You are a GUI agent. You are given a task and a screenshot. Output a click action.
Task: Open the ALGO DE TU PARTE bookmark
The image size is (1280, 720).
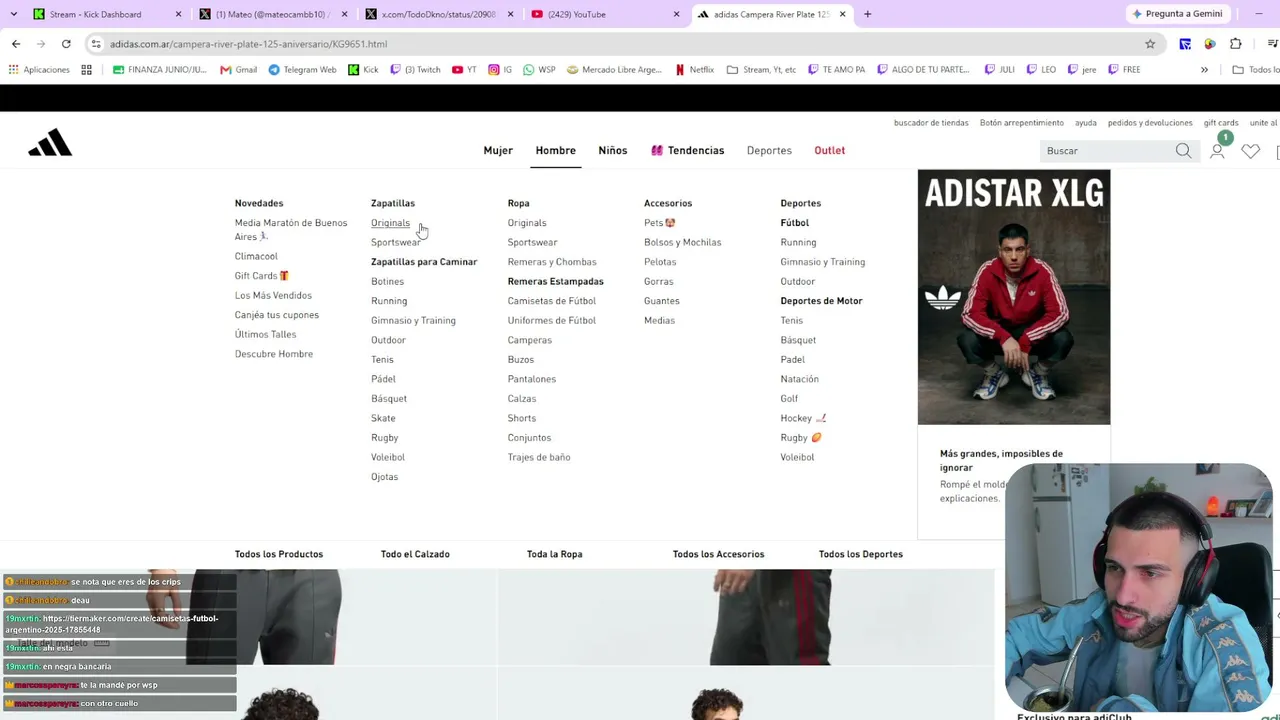923,70
